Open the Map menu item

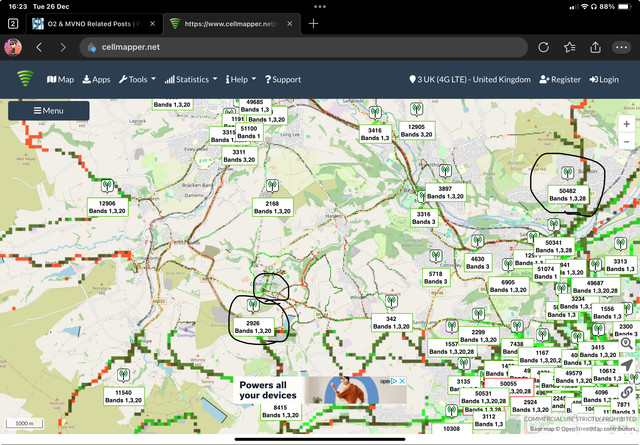click(x=60, y=80)
